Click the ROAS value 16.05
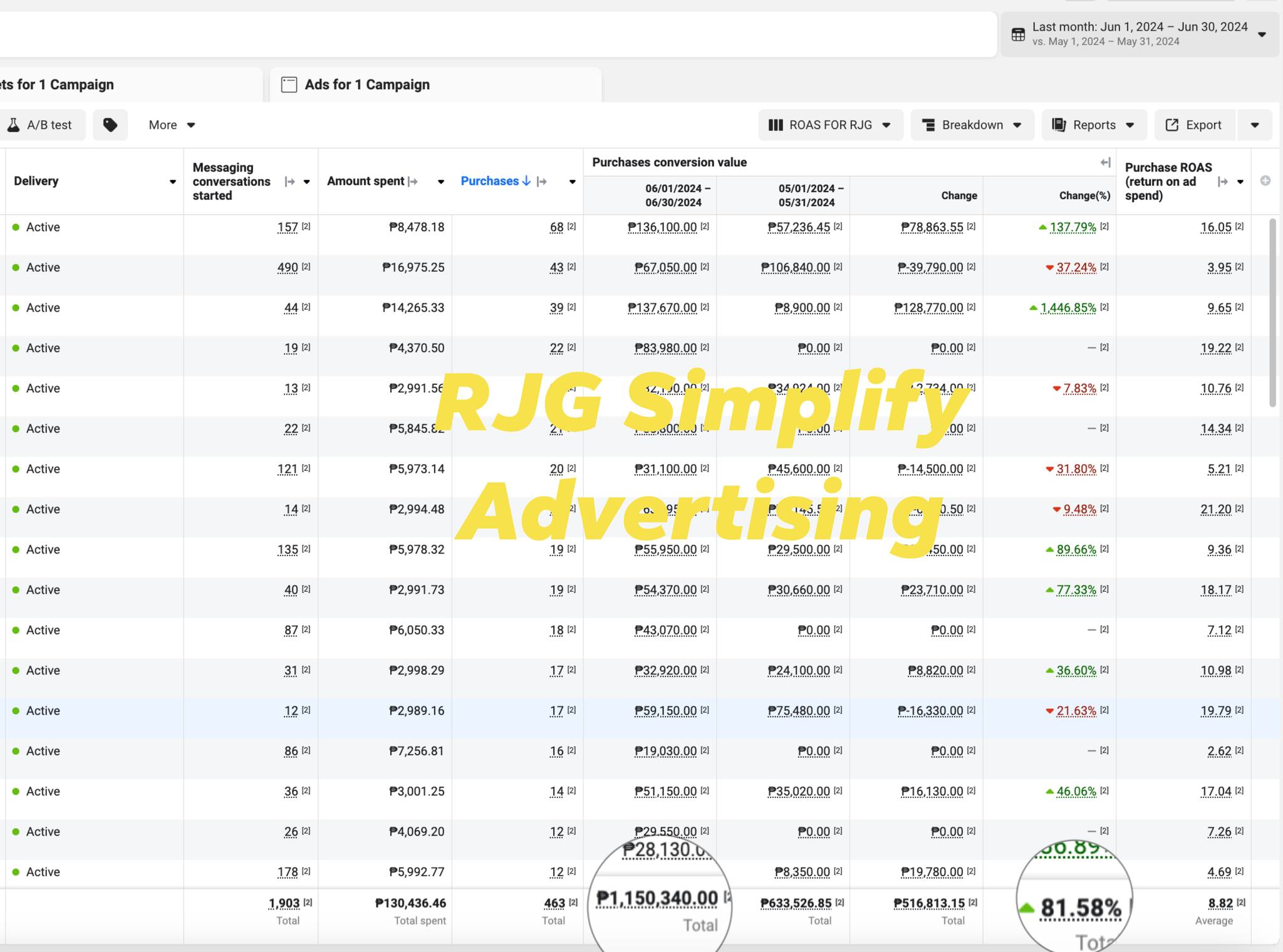The image size is (1283, 952). click(x=1216, y=227)
